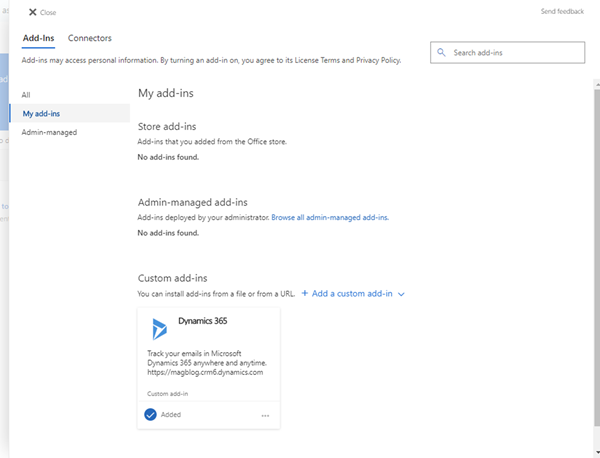600x458 pixels.
Task: Click the Dynamics 365 card description text
Action: [208, 362]
